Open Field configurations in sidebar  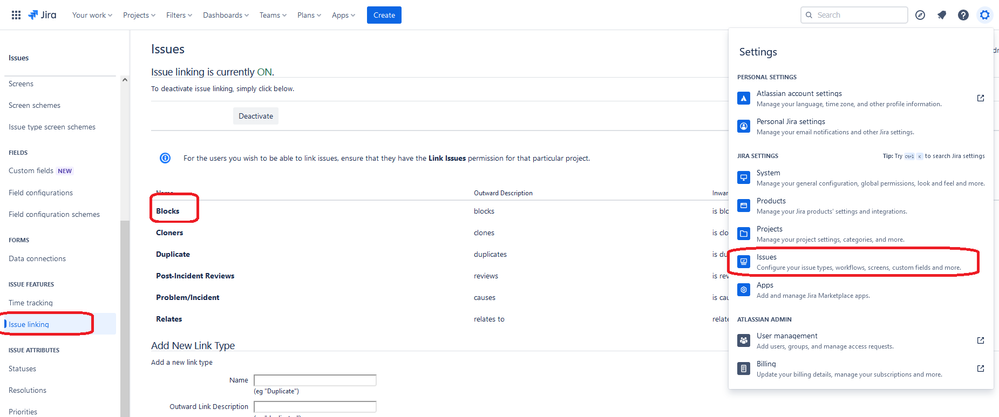click(x=41, y=193)
